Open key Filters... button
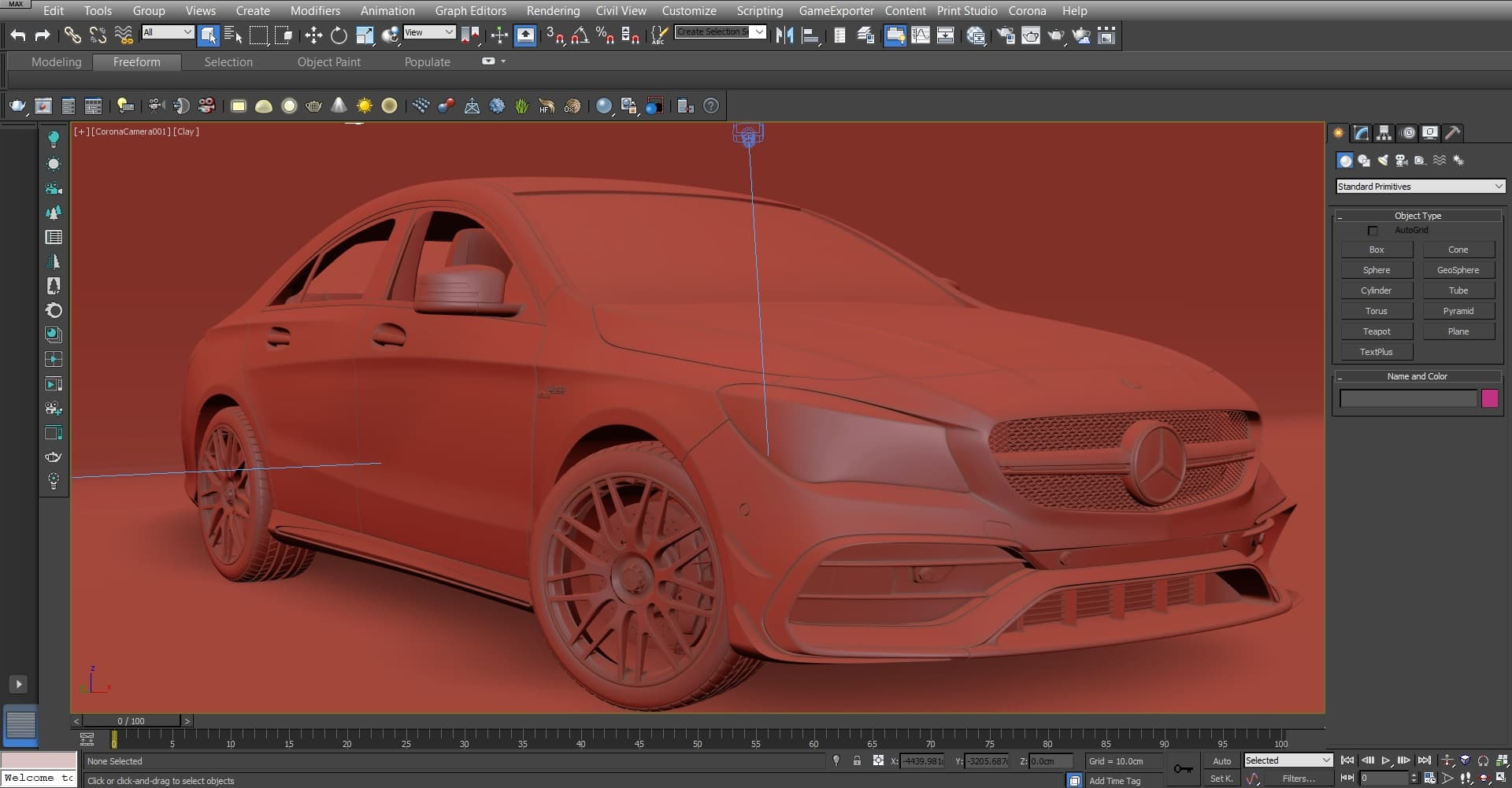The height and width of the screenshot is (788, 1512). point(1299,779)
